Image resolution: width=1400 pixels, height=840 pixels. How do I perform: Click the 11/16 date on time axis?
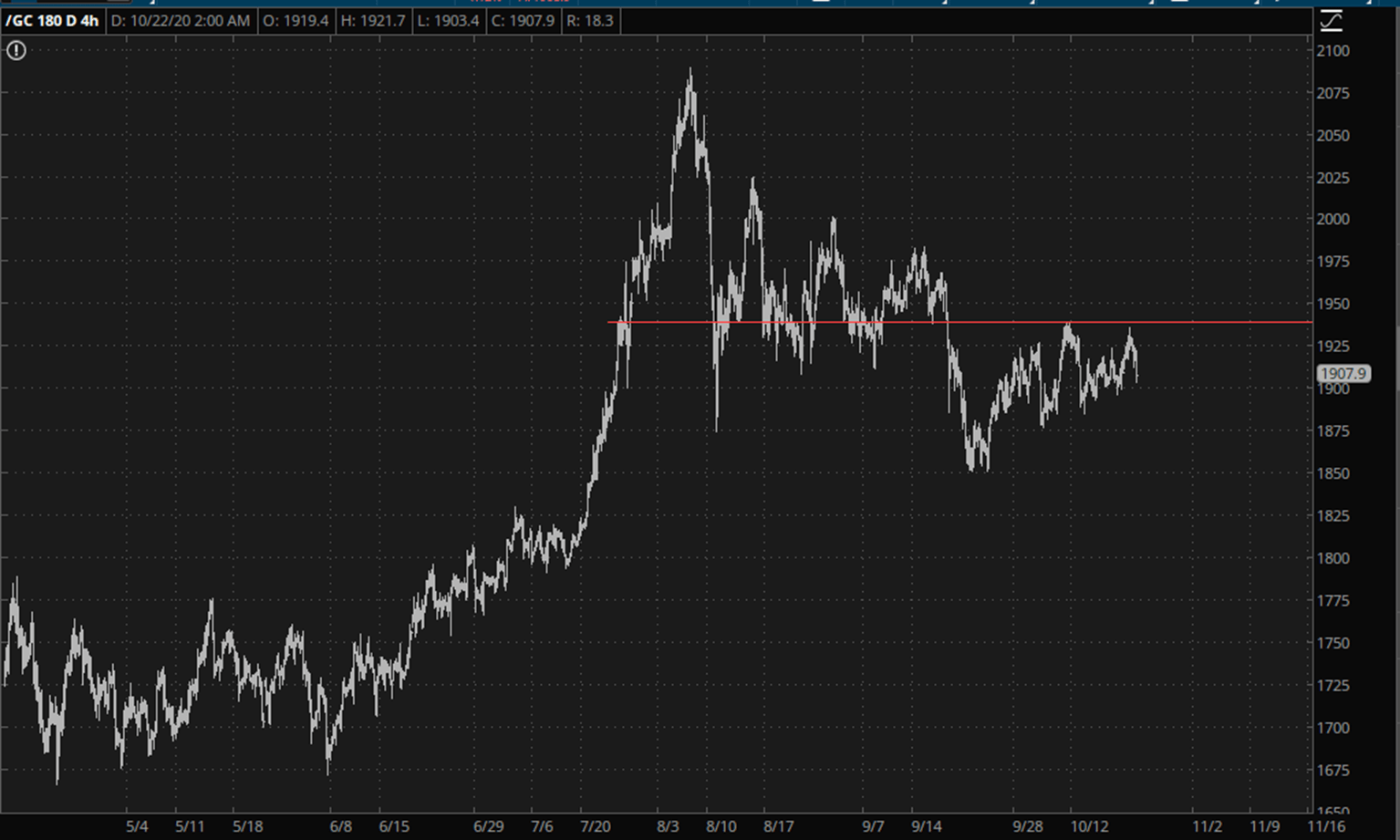1325,826
